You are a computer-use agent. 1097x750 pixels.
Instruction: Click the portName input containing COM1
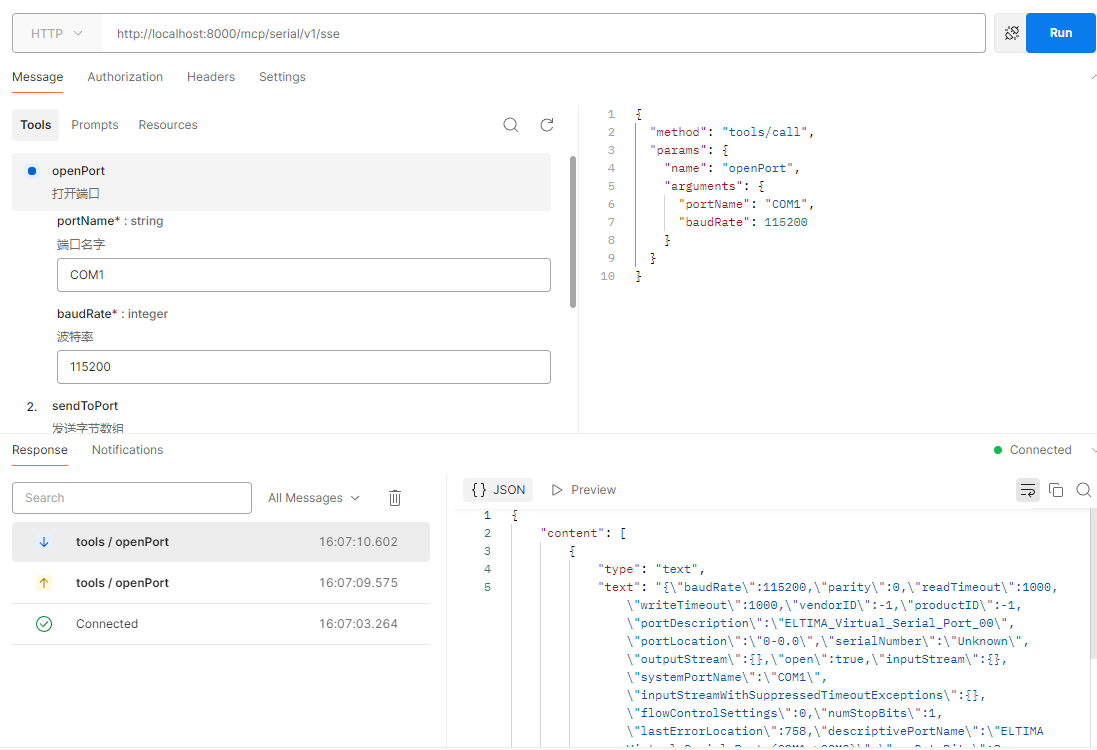pyautogui.click(x=304, y=275)
